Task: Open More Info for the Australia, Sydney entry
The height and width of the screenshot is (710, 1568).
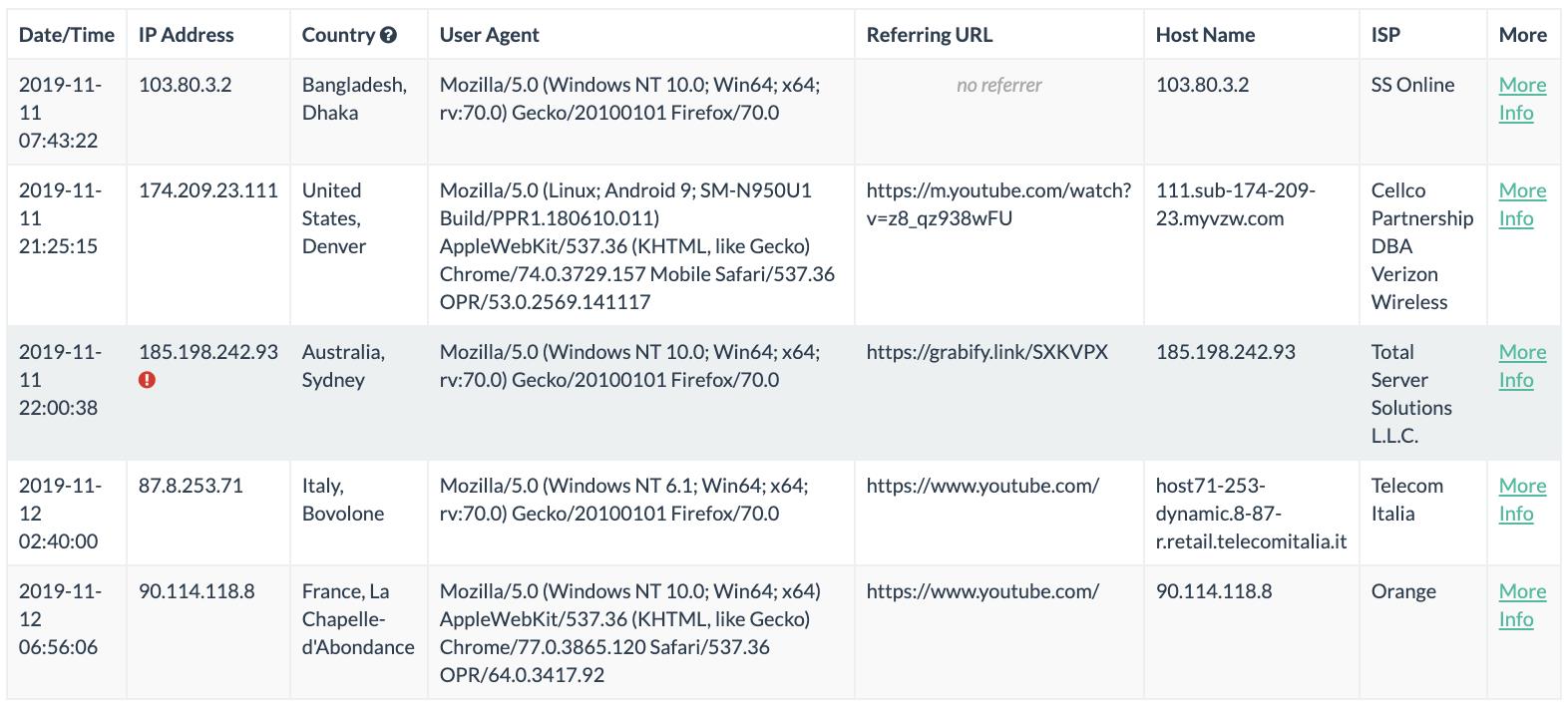Action: 1522,366
